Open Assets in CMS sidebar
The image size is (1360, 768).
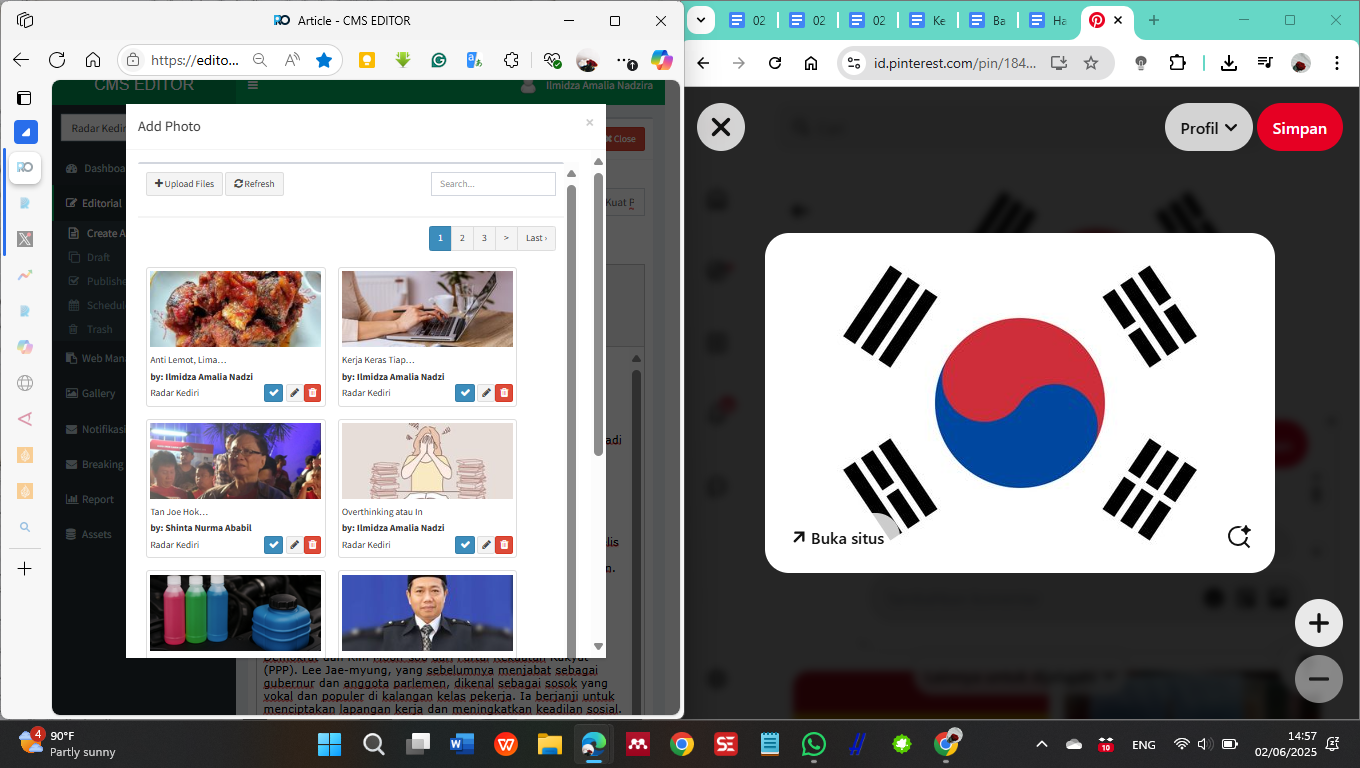90,534
